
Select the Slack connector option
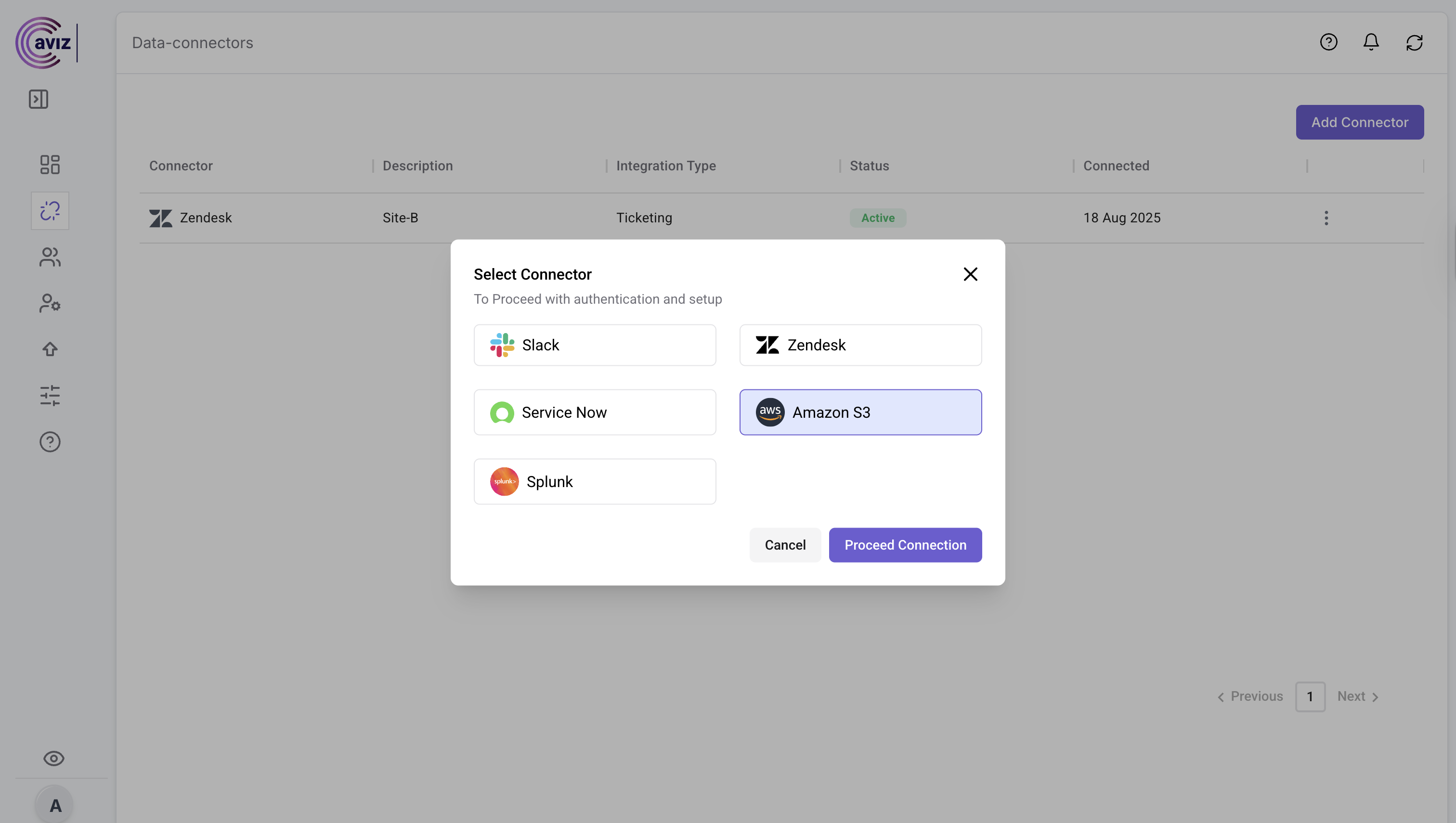point(595,345)
